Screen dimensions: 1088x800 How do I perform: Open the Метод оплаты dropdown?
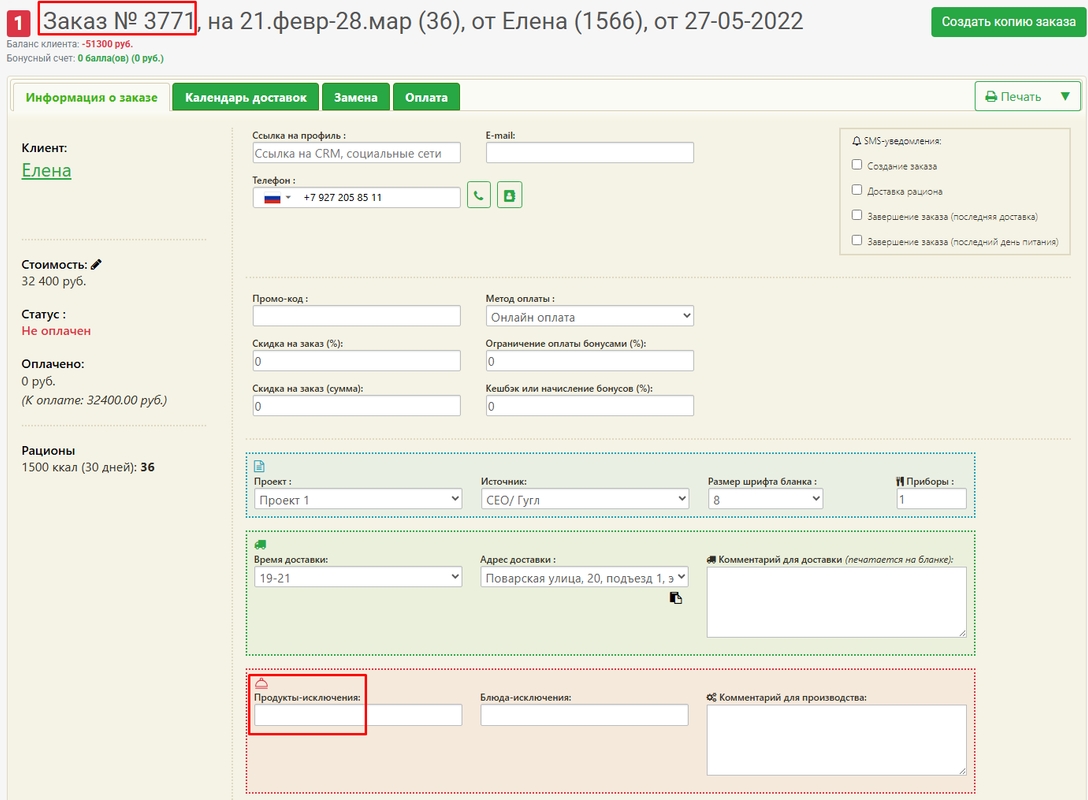coord(589,316)
